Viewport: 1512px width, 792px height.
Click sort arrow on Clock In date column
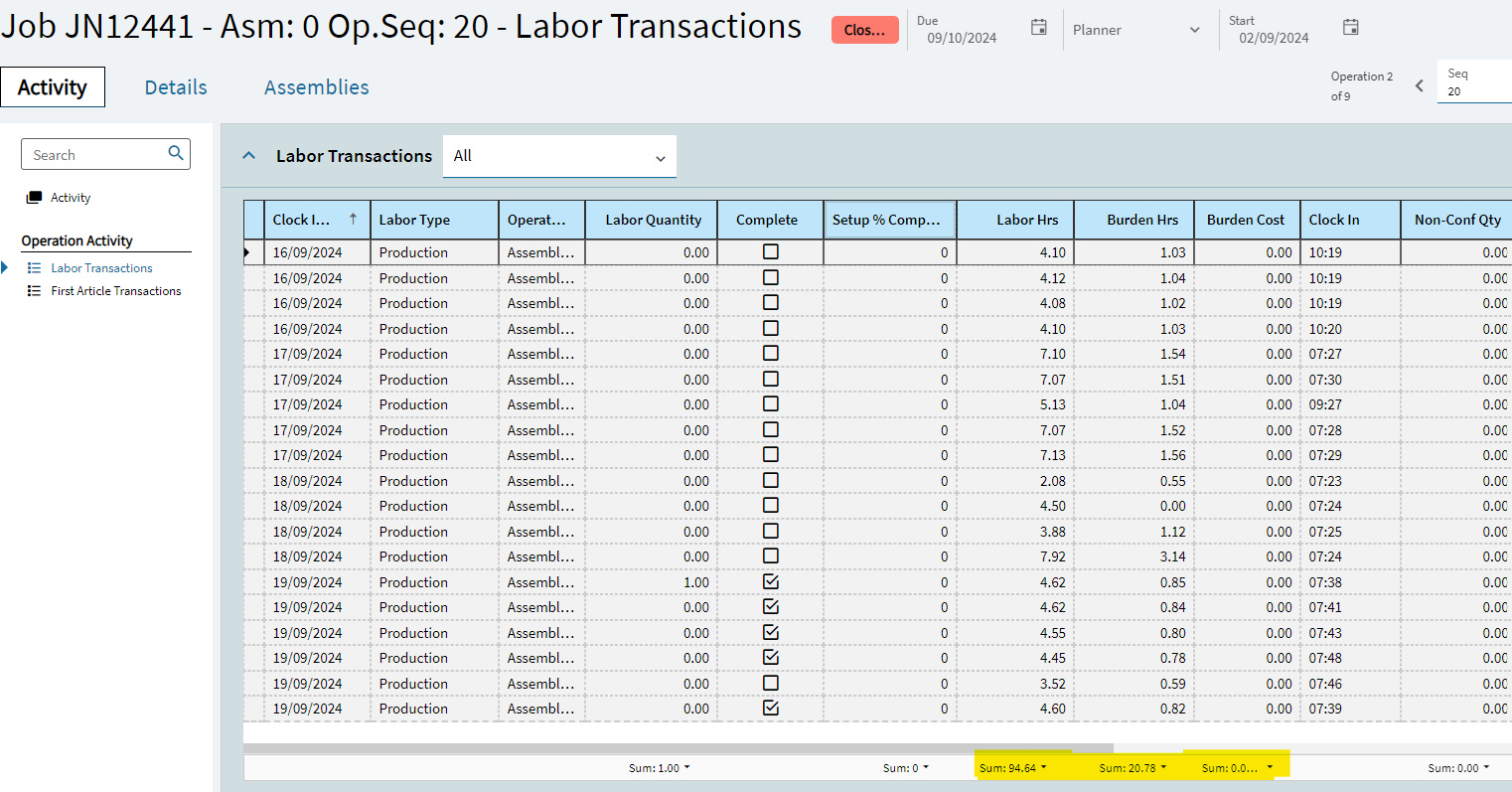point(353,219)
